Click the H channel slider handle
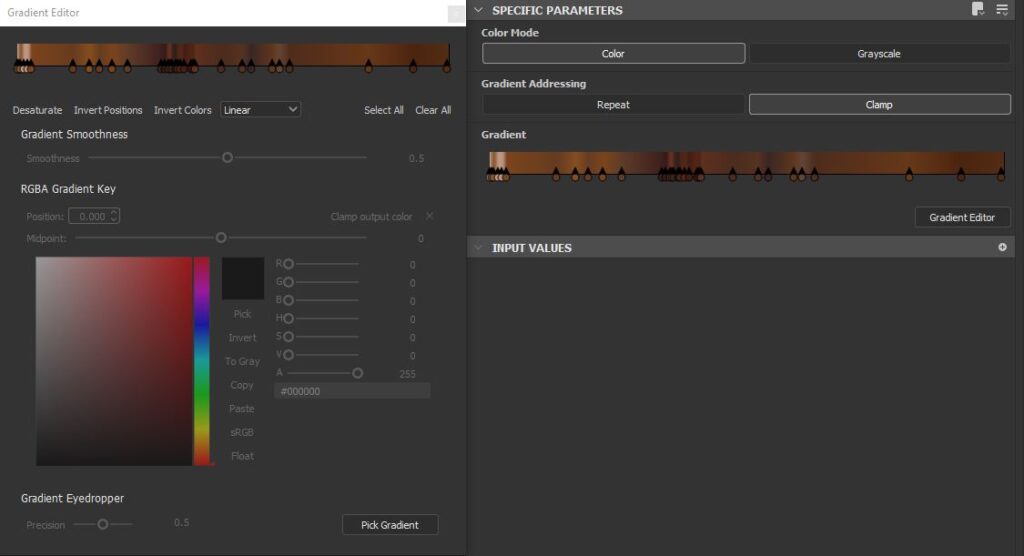This screenshot has width=1024, height=556. tap(289, 319)
